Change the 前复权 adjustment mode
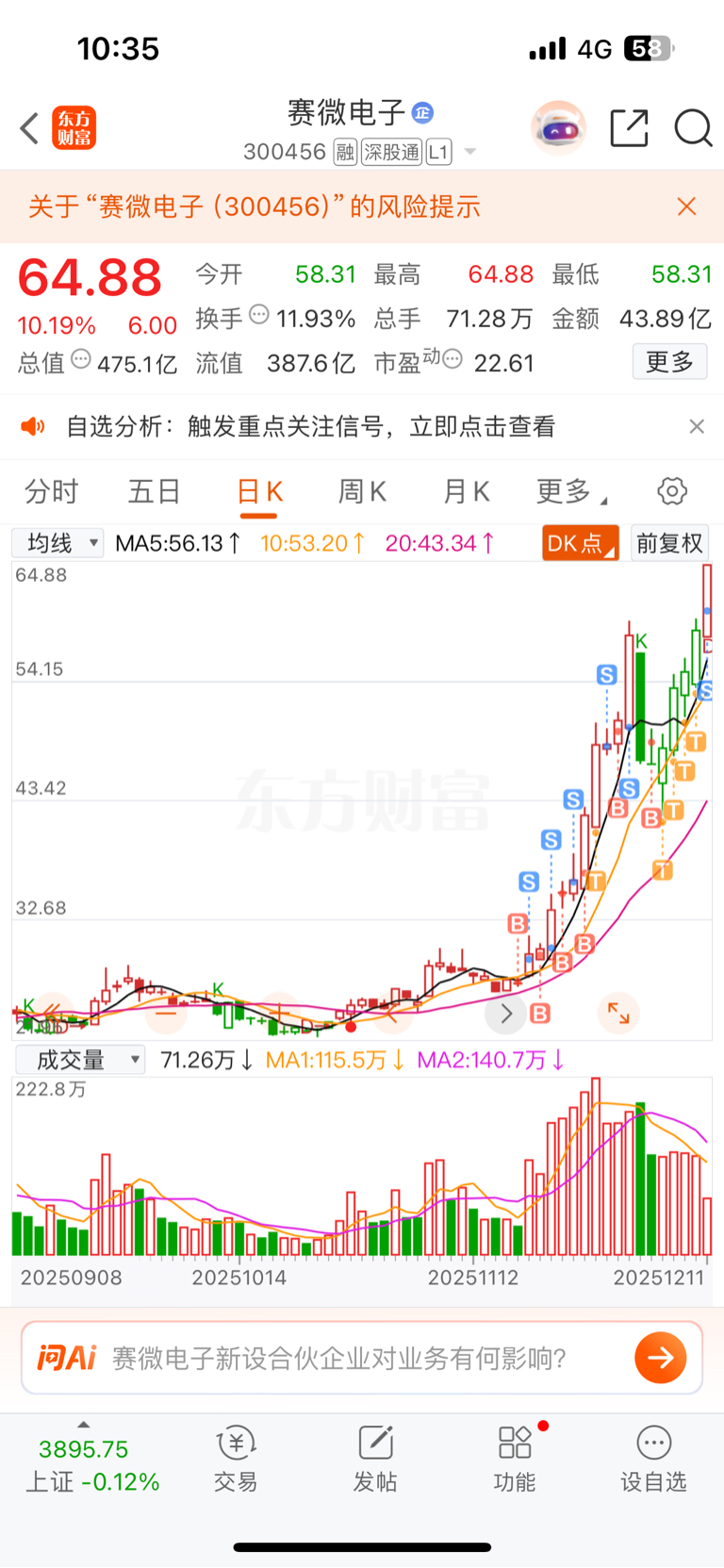724x1568 pixels. (669, 543)
